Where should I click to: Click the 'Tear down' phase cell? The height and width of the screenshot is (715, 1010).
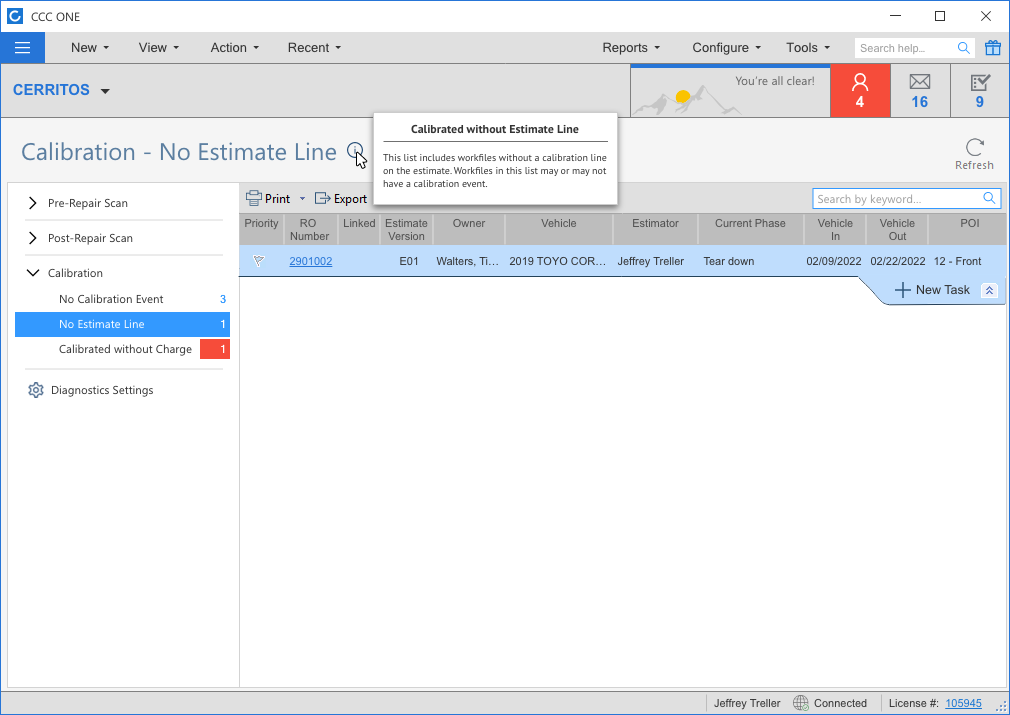729,261
